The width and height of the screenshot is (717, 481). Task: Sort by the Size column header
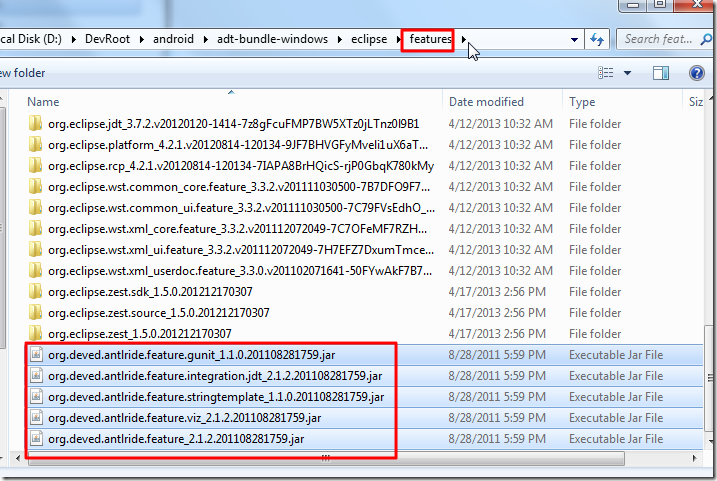coord(696,102)
